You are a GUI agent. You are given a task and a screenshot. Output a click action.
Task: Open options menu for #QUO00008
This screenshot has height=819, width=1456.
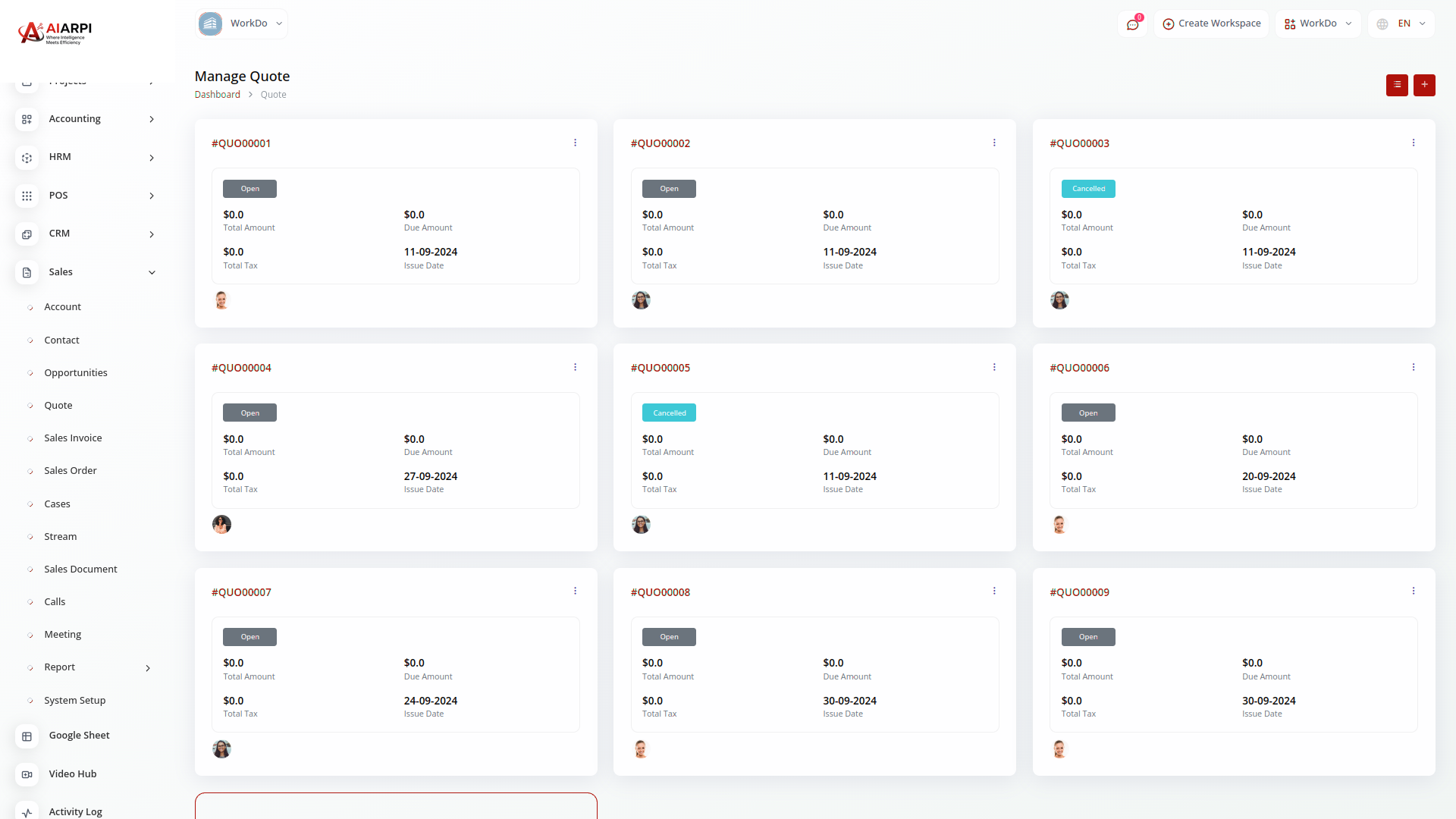(994, 591)
